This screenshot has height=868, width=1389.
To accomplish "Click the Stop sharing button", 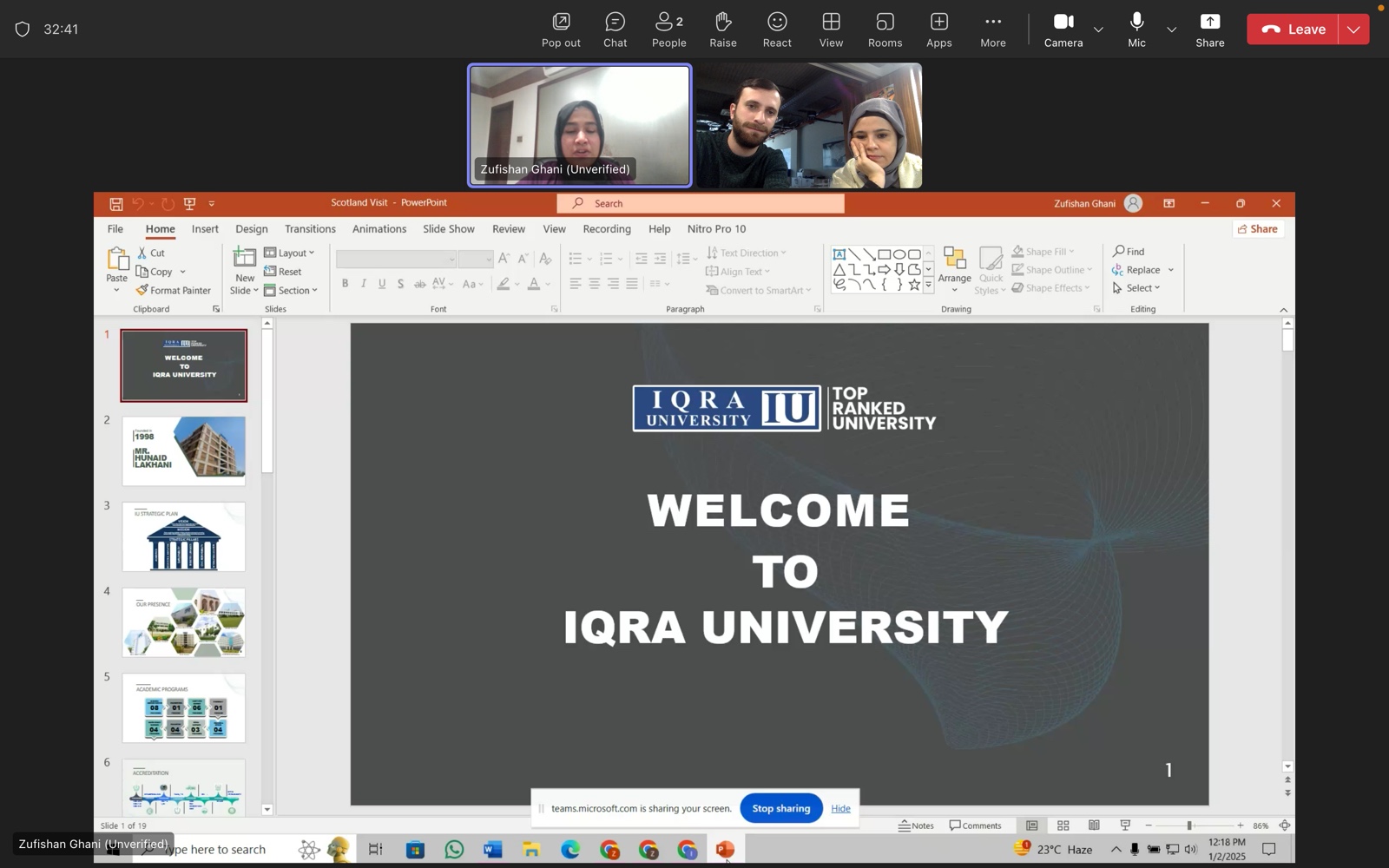I will click(x=780, y=809).
